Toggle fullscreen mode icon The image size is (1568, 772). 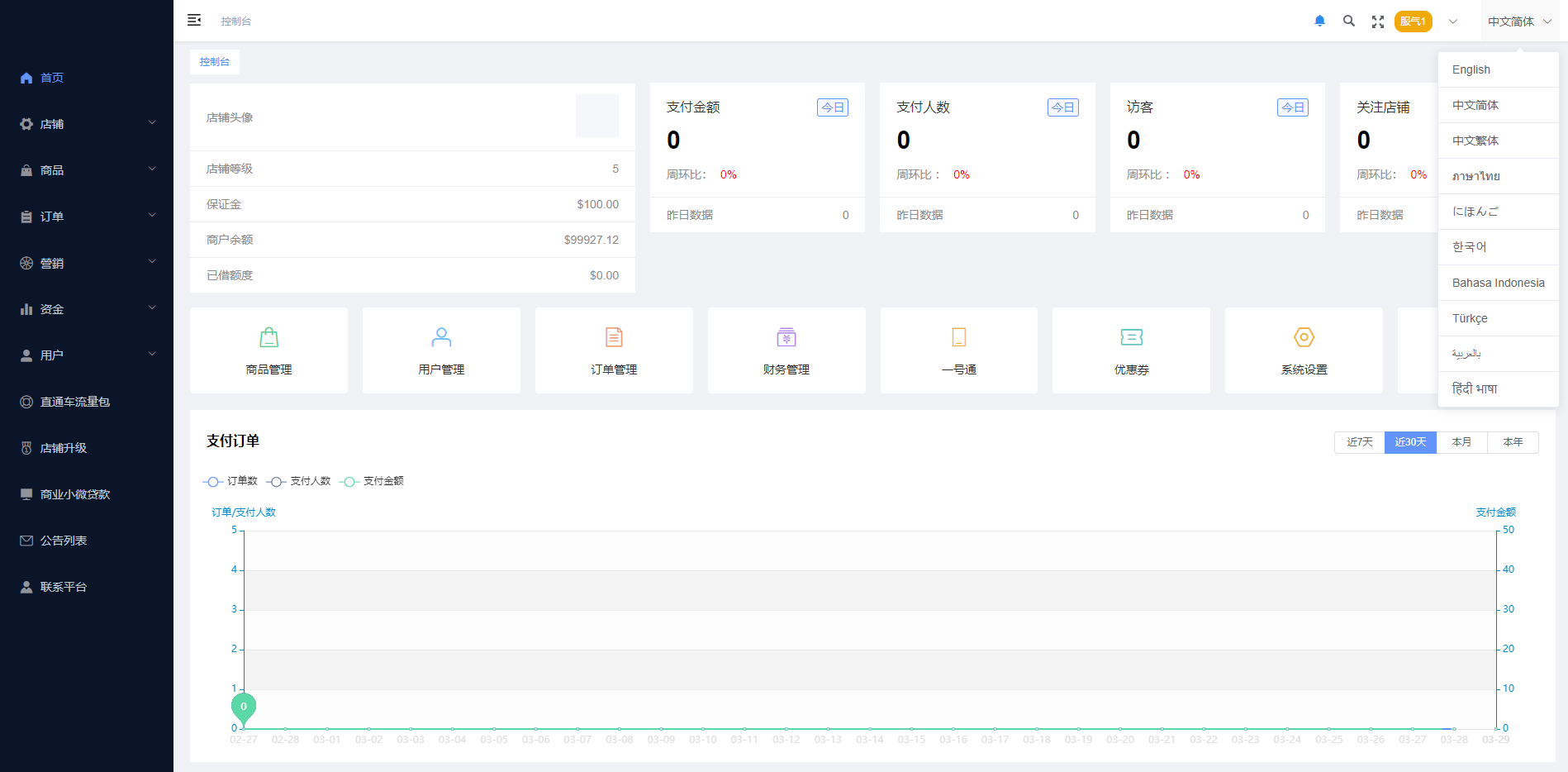[1377, 21]
